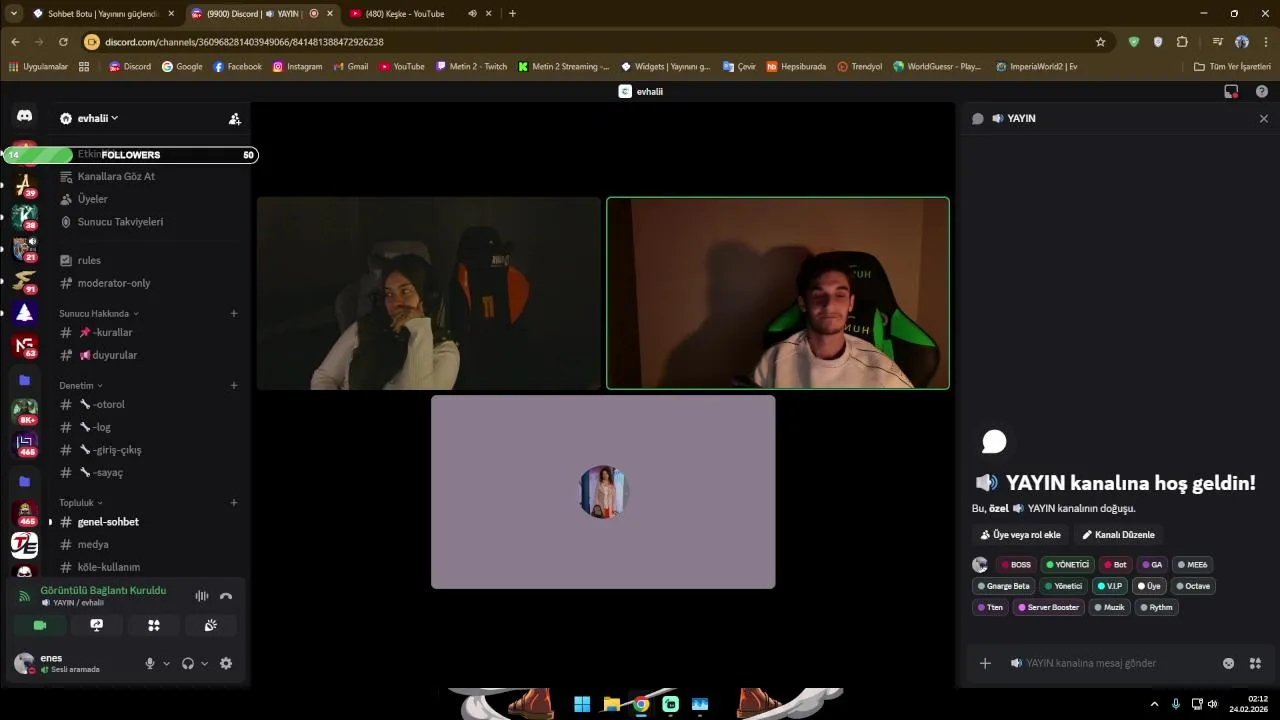Focus the green-bordered man's video tile
This screenshot has width=1280, height=720.
point(778,293)
